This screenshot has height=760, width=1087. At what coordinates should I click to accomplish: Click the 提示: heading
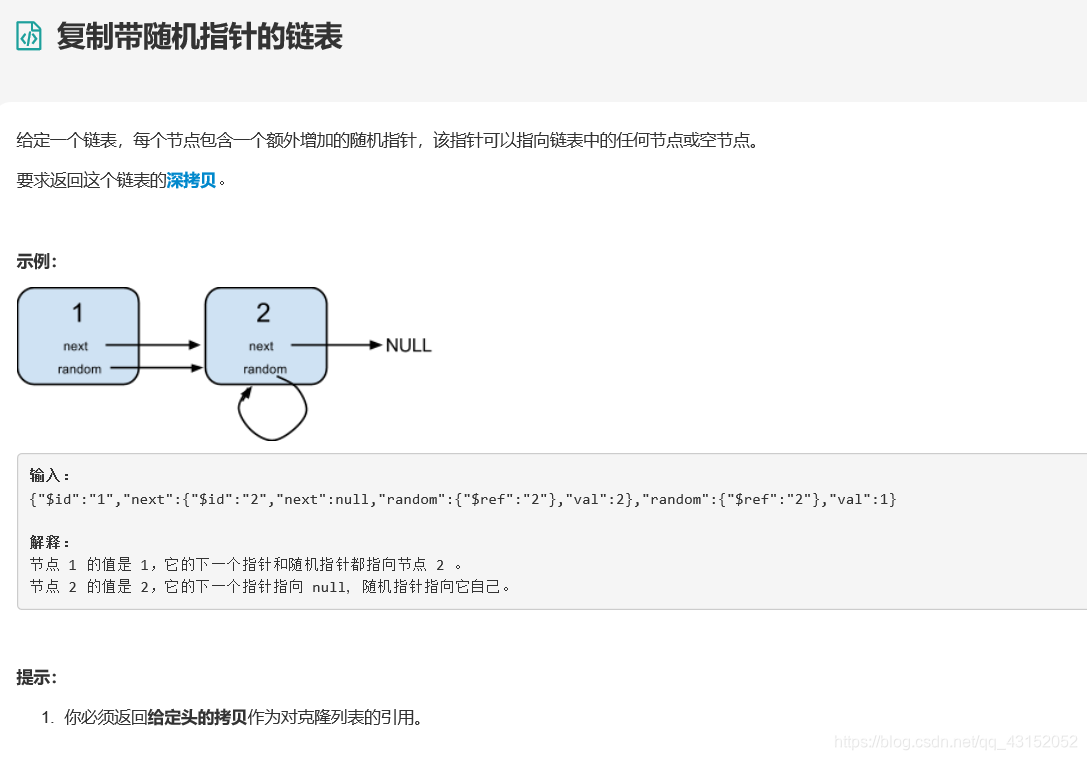(37, 677)
